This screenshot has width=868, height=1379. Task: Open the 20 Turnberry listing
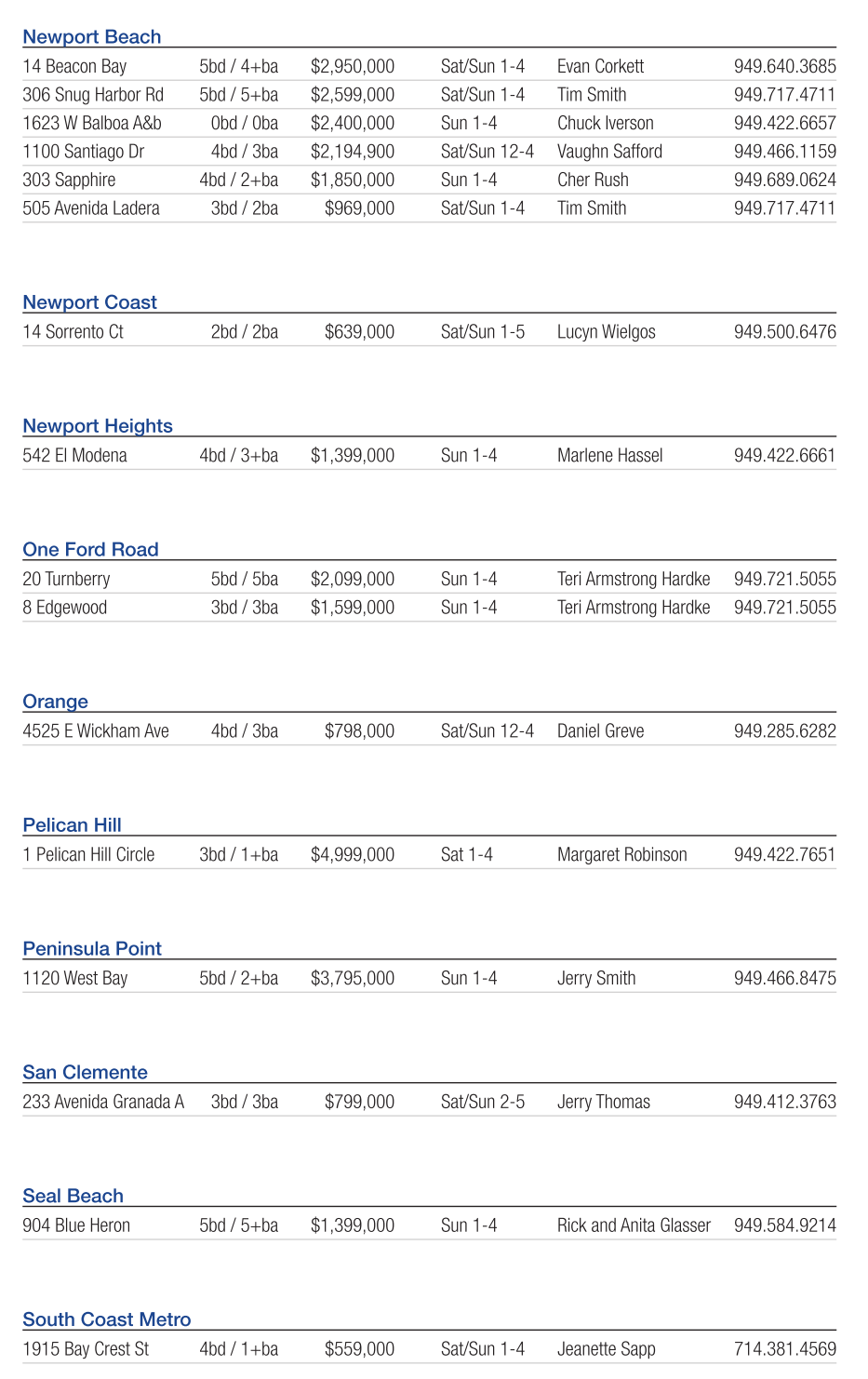click(66, 580)
